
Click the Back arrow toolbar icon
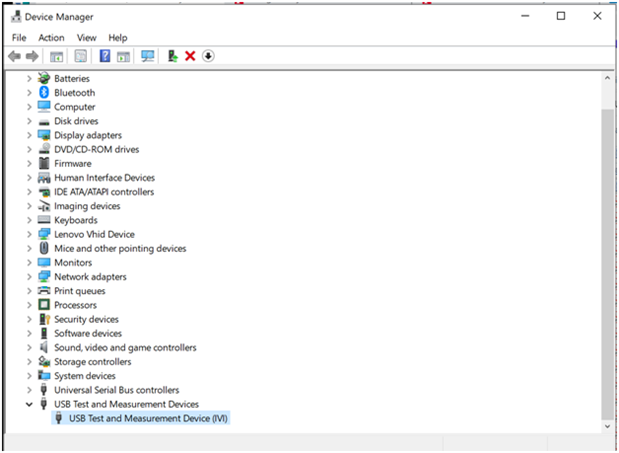(x=14, y=56)
